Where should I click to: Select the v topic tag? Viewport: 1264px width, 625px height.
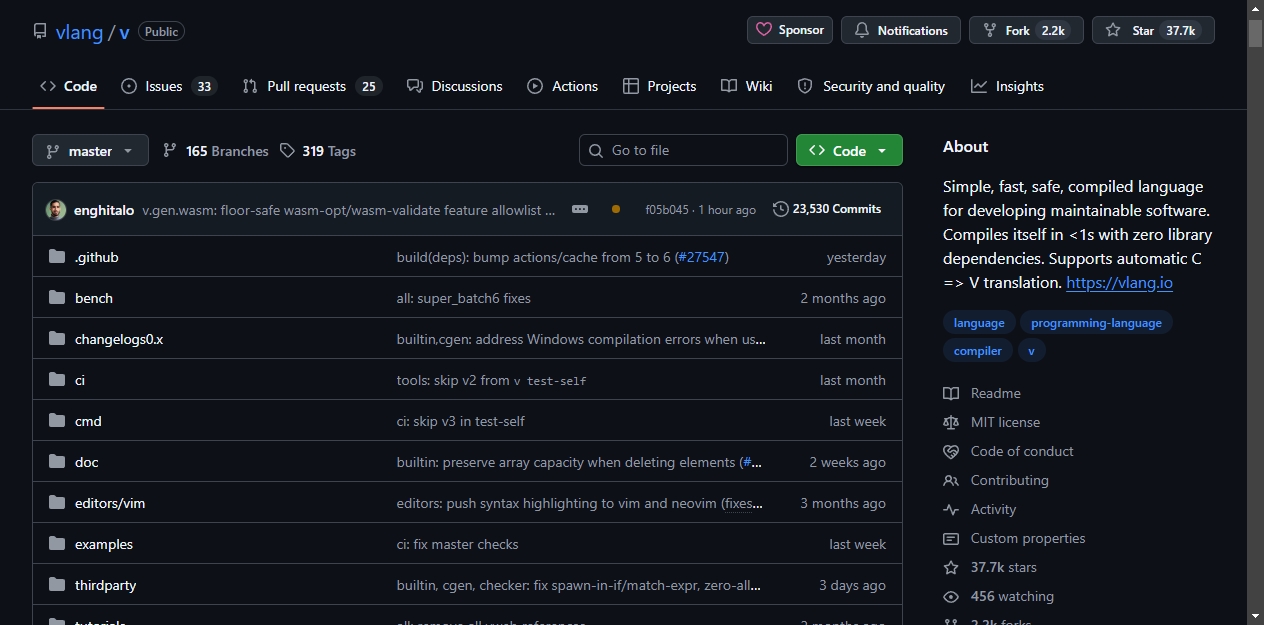(1031, 351)
